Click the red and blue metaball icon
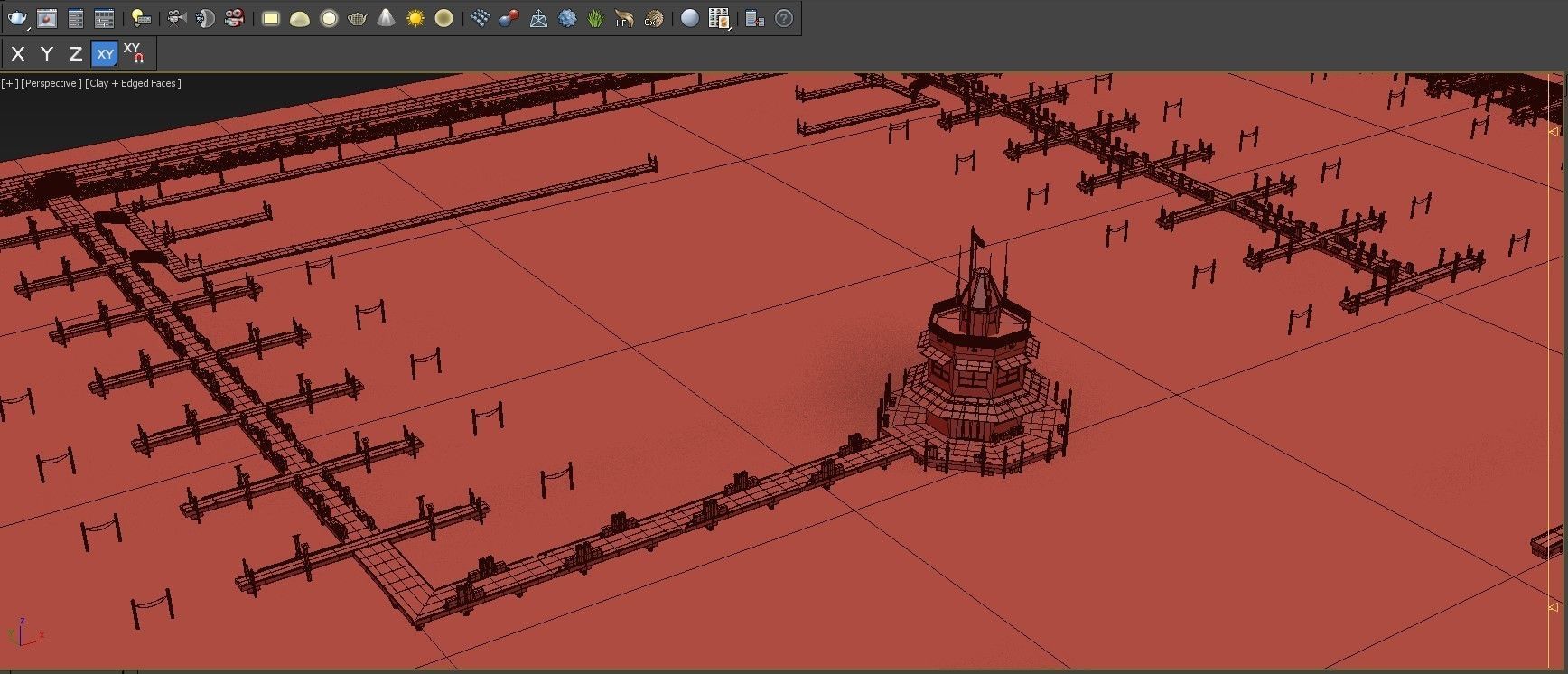This screenshot has width=1568, height=674. (x=509, y=18)
